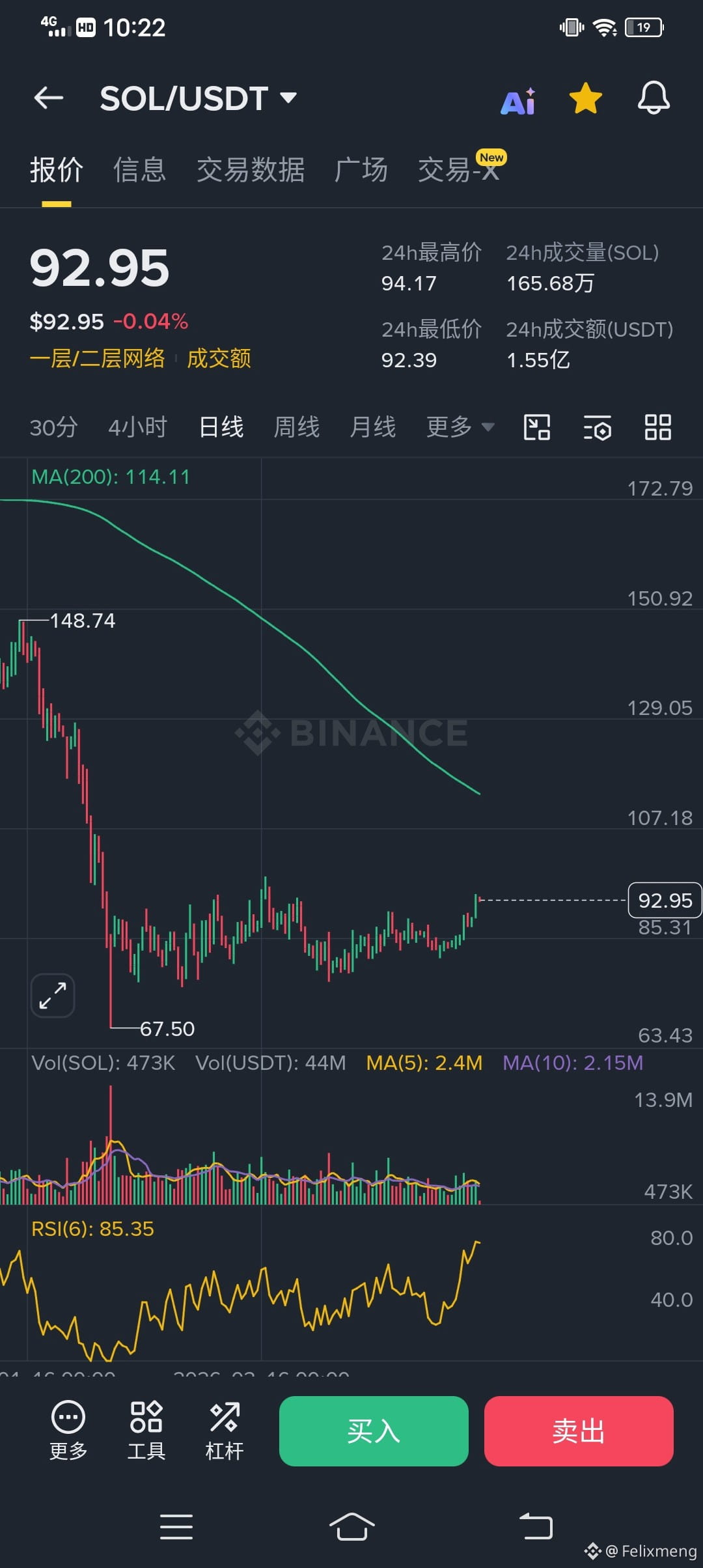
Task: Tap the MA(10): 2.15M volume label
Action: click(573, 1063)
